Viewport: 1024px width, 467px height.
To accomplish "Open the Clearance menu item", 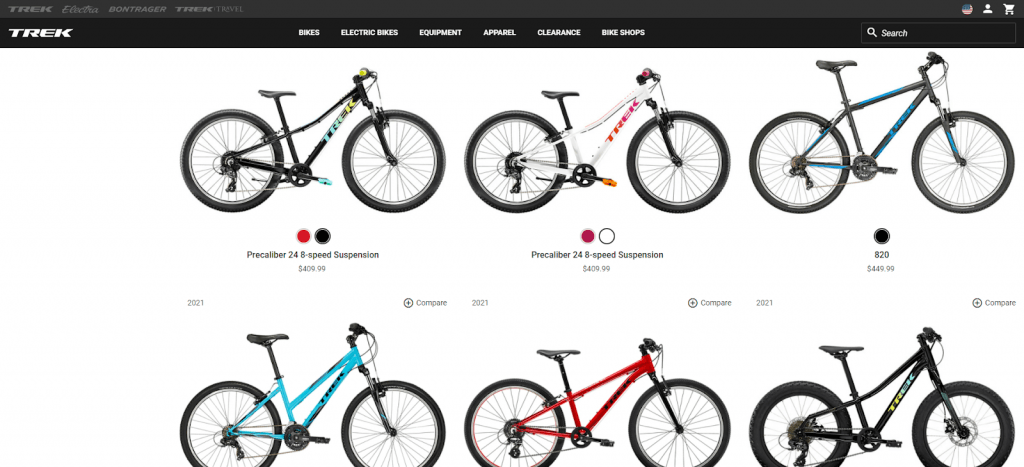I will (558, 33).
